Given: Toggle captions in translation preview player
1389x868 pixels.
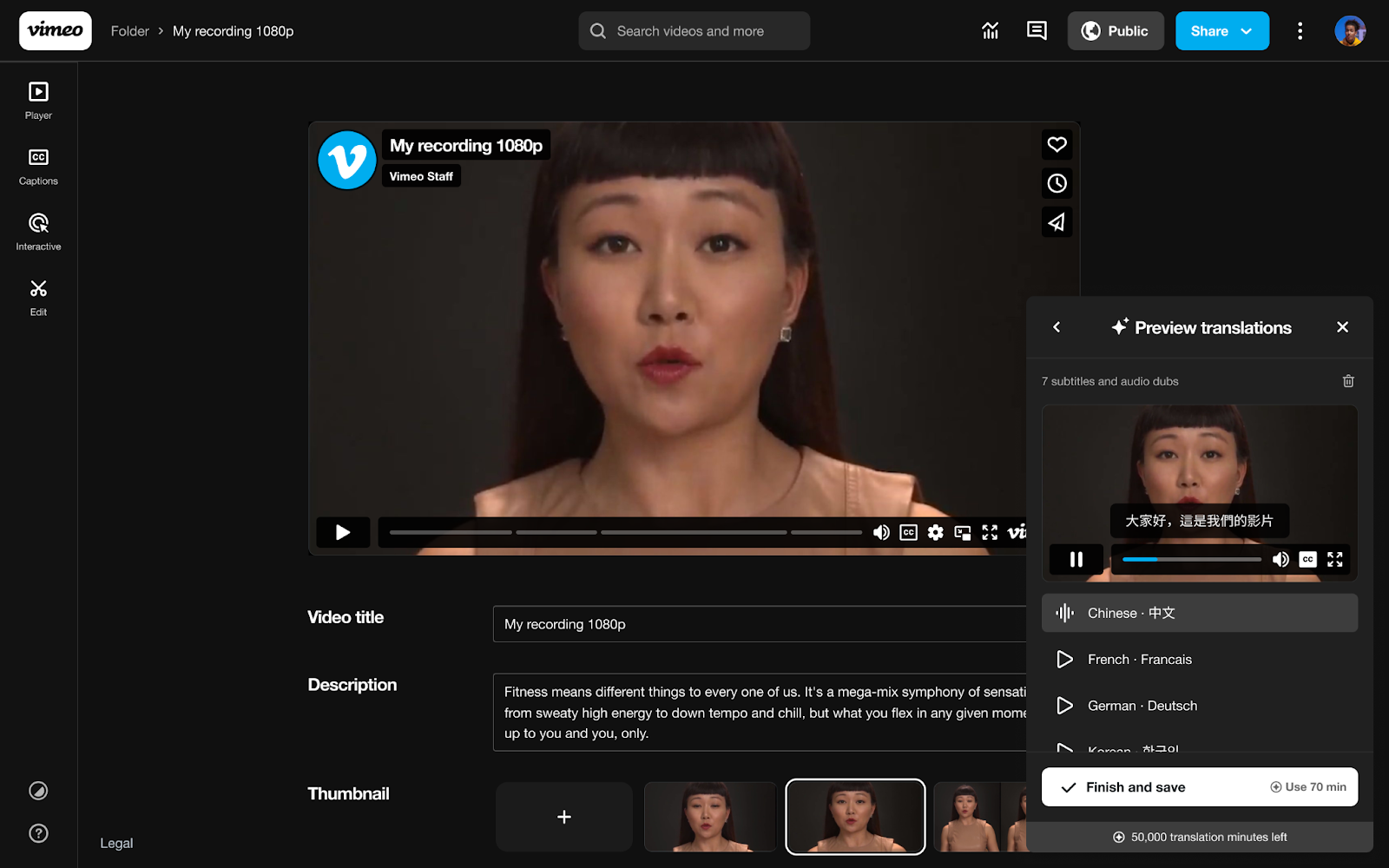Looking at the screenshot, I should (1307, 560).
